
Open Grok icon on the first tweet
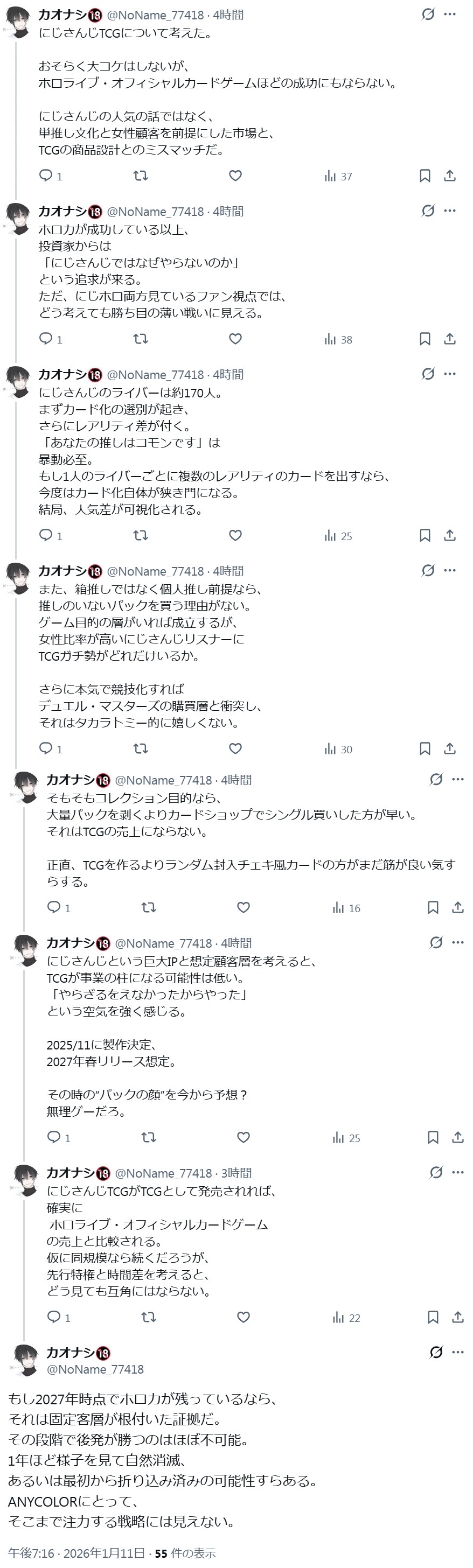(428, 14)
